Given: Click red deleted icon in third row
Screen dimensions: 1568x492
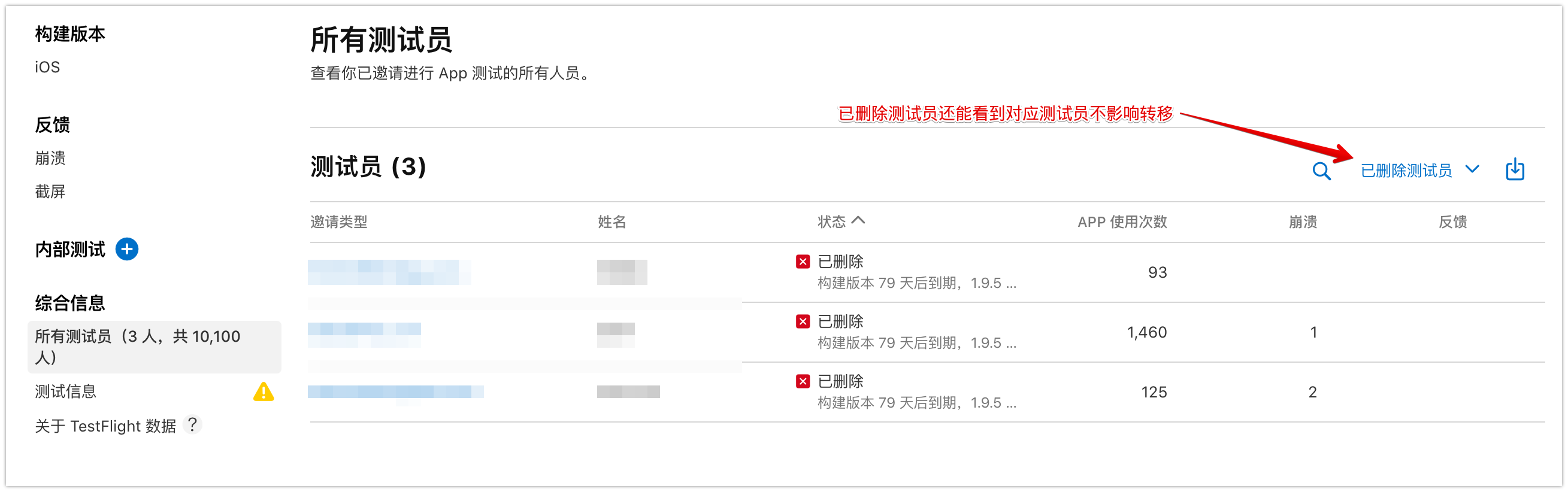Looking at the screenshot, I should 803,381.
